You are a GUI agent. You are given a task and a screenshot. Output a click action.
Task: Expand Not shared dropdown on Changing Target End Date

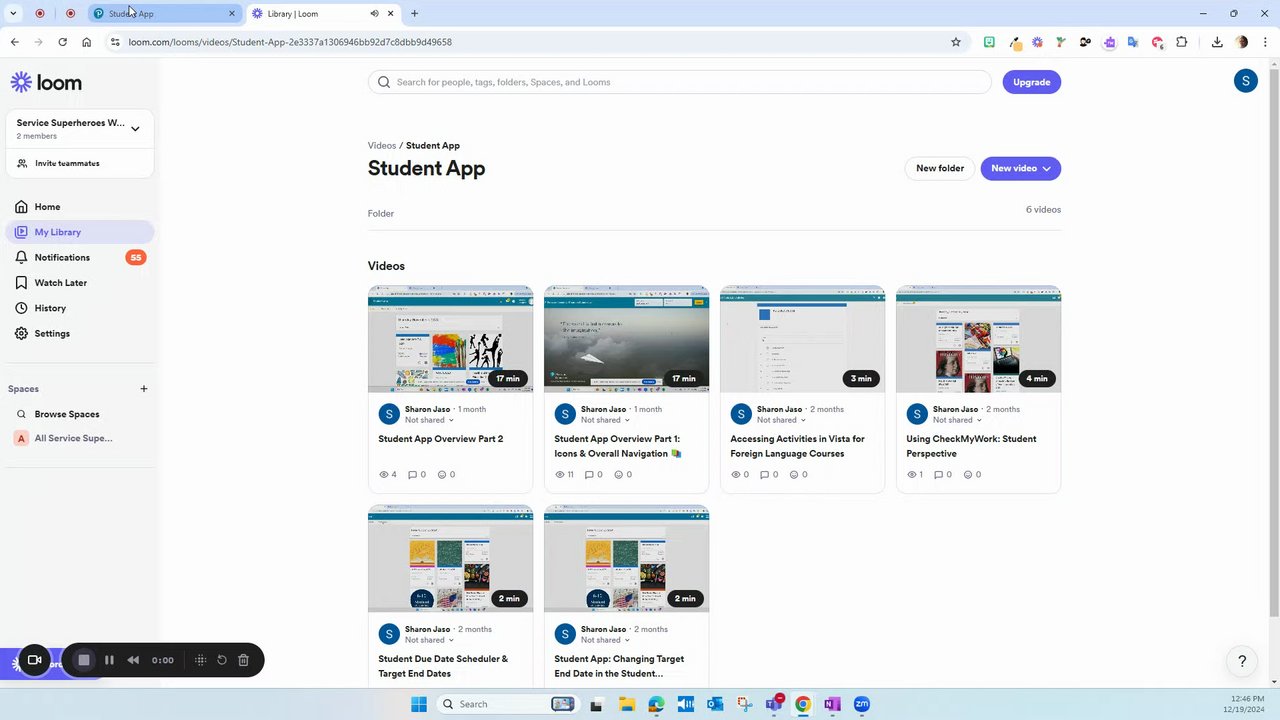tap(605, 640)
